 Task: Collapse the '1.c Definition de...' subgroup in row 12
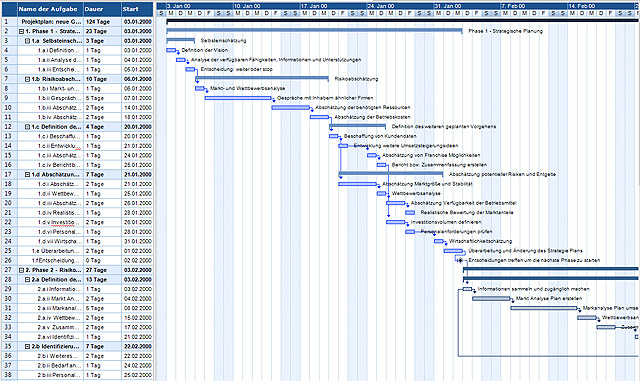pyautogui.click(x=27, y=127)
